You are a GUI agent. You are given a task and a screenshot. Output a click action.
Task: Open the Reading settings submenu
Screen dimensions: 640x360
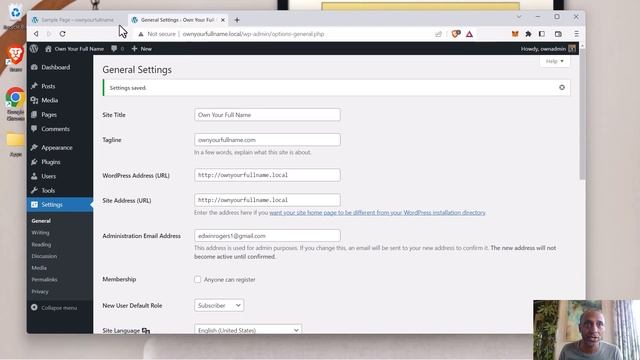click(x=41, y=244)
